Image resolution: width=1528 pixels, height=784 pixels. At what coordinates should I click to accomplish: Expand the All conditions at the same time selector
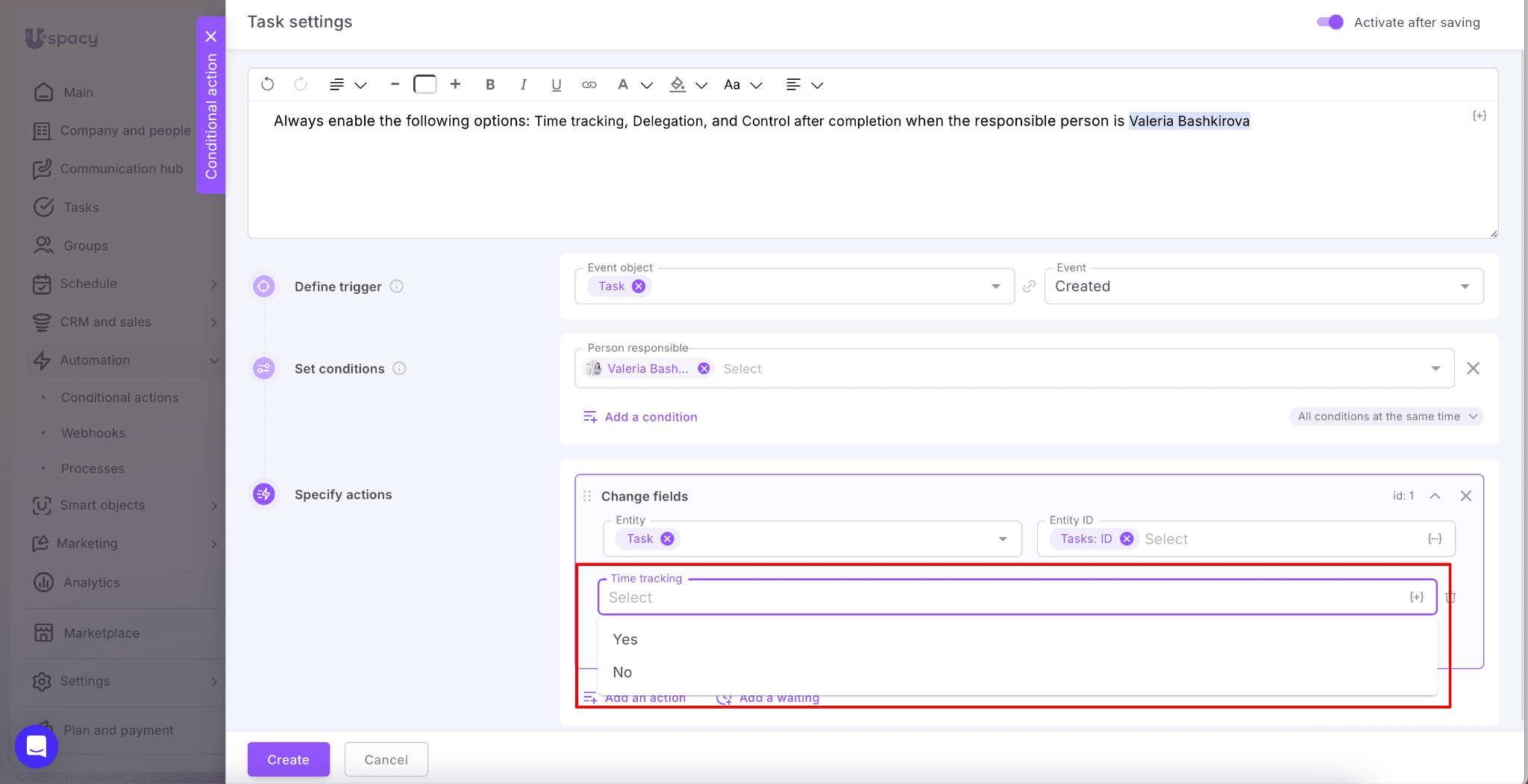tap(1386, 416)
